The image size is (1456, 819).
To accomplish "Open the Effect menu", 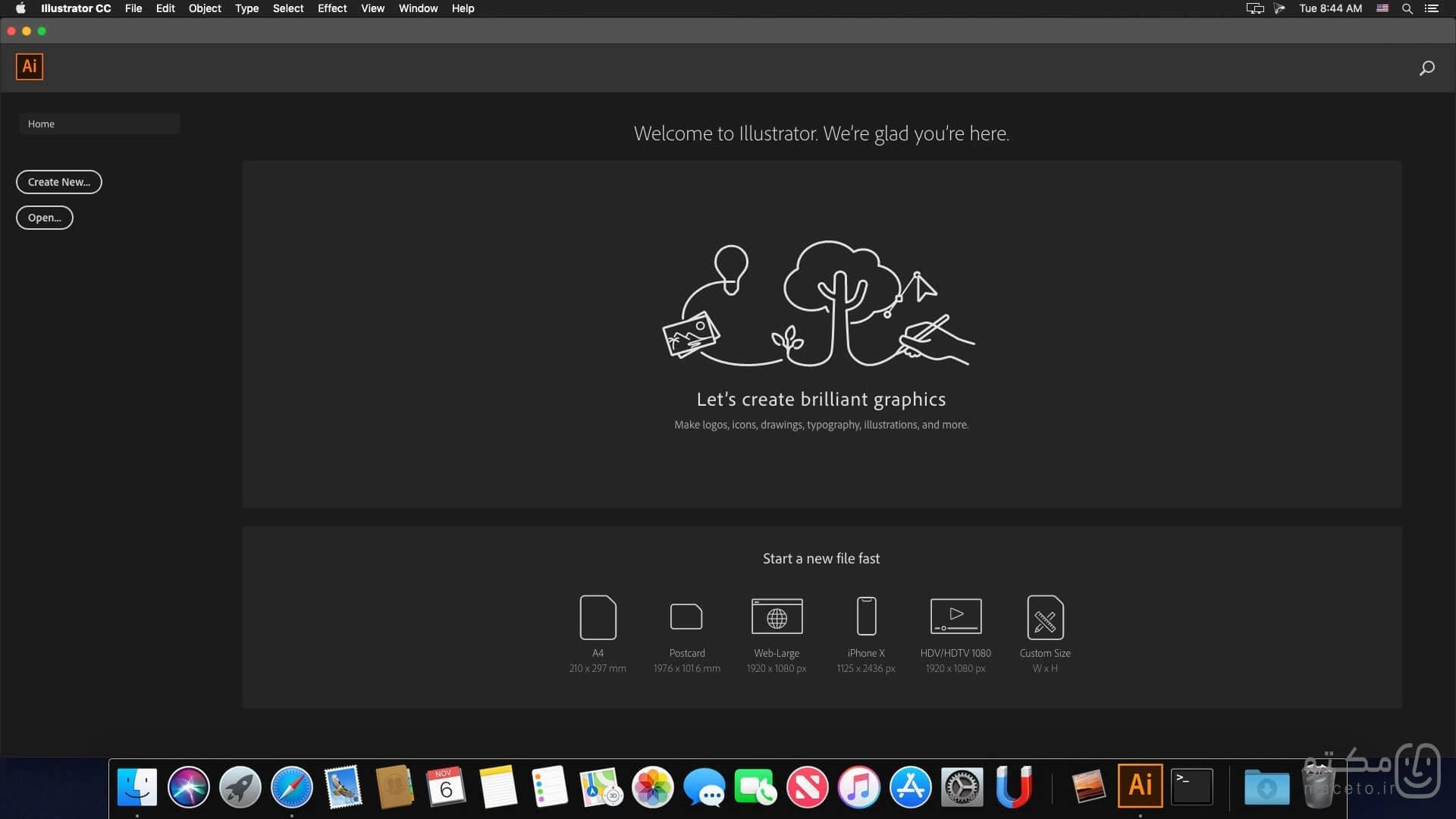I will pyautogui.click(x=332, y=8).
